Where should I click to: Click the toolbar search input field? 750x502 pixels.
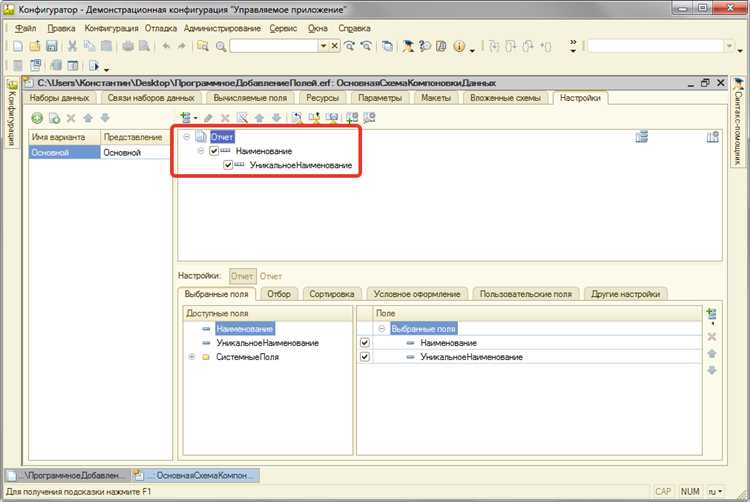[275, 46]
